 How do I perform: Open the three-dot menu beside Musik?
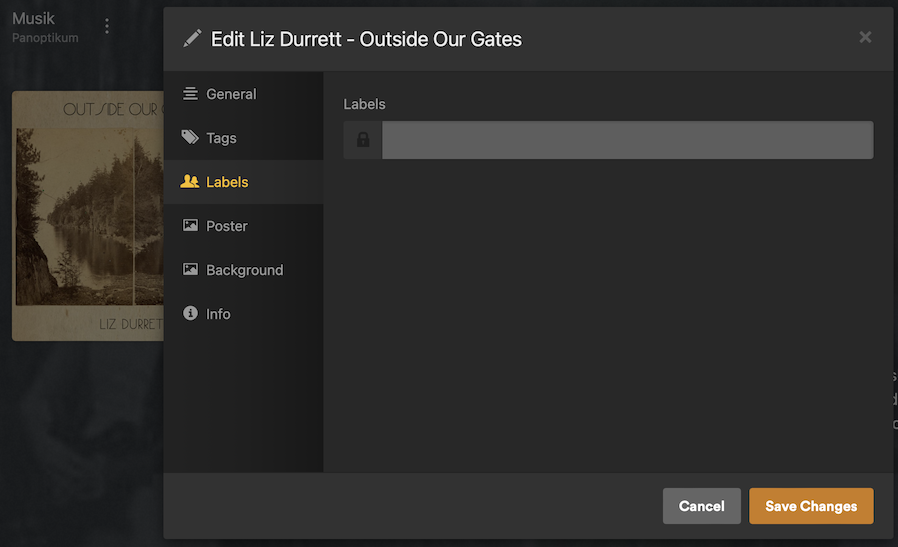pos(107,27)
